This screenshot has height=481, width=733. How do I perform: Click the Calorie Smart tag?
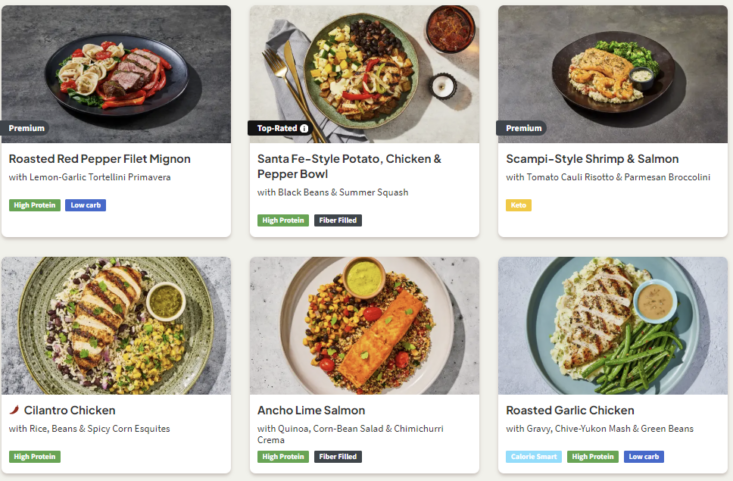(534, 456)
